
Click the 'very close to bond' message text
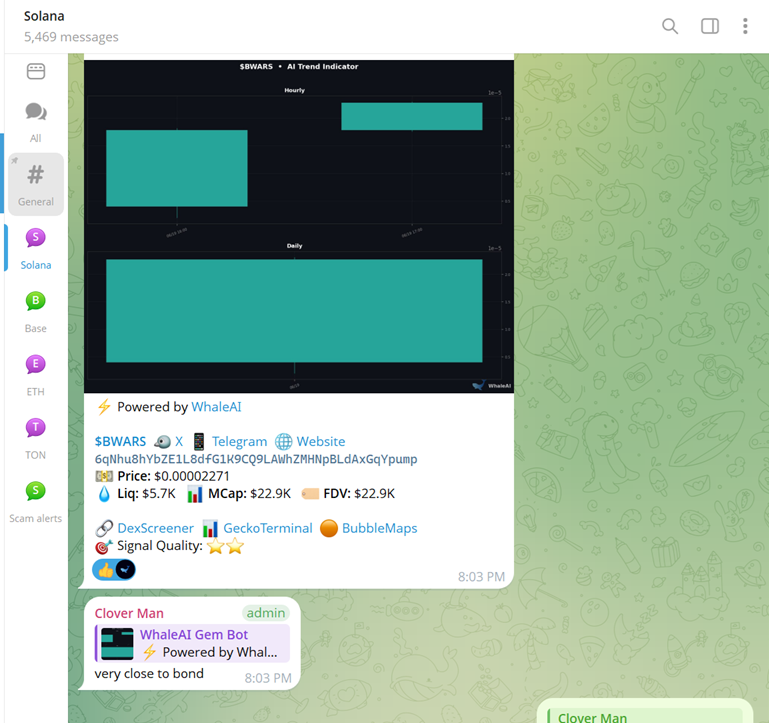149,673
